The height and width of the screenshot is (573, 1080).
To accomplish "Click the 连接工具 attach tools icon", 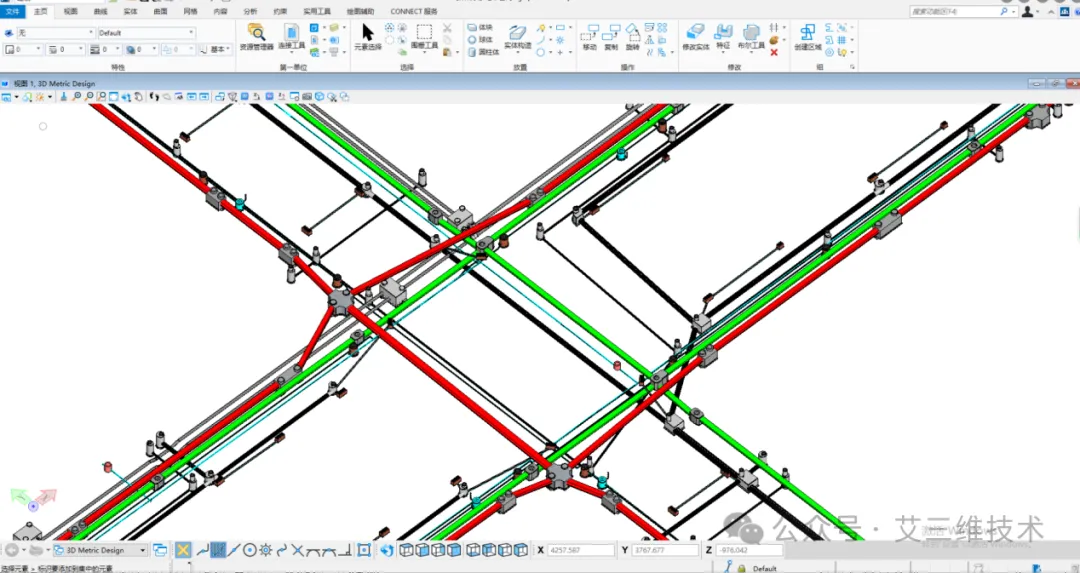I will 292,33.
